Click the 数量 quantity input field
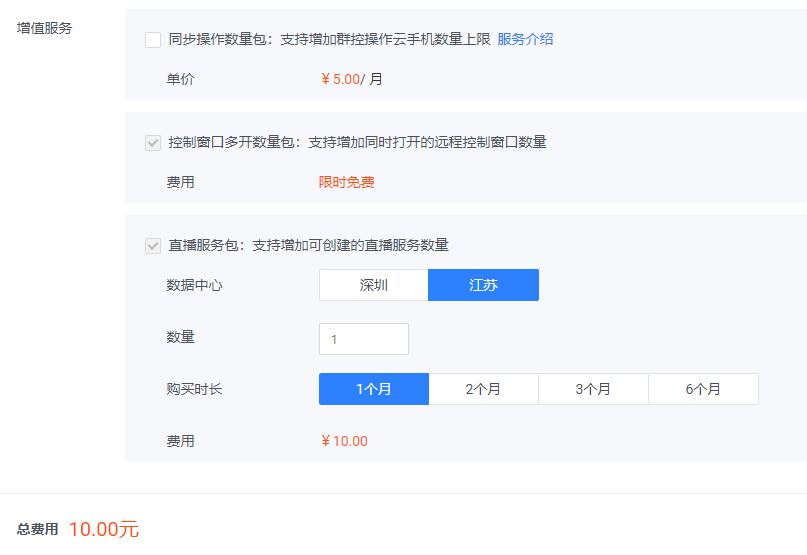The height and width of the screenshot is (555, 807). [x=364, y=339]
